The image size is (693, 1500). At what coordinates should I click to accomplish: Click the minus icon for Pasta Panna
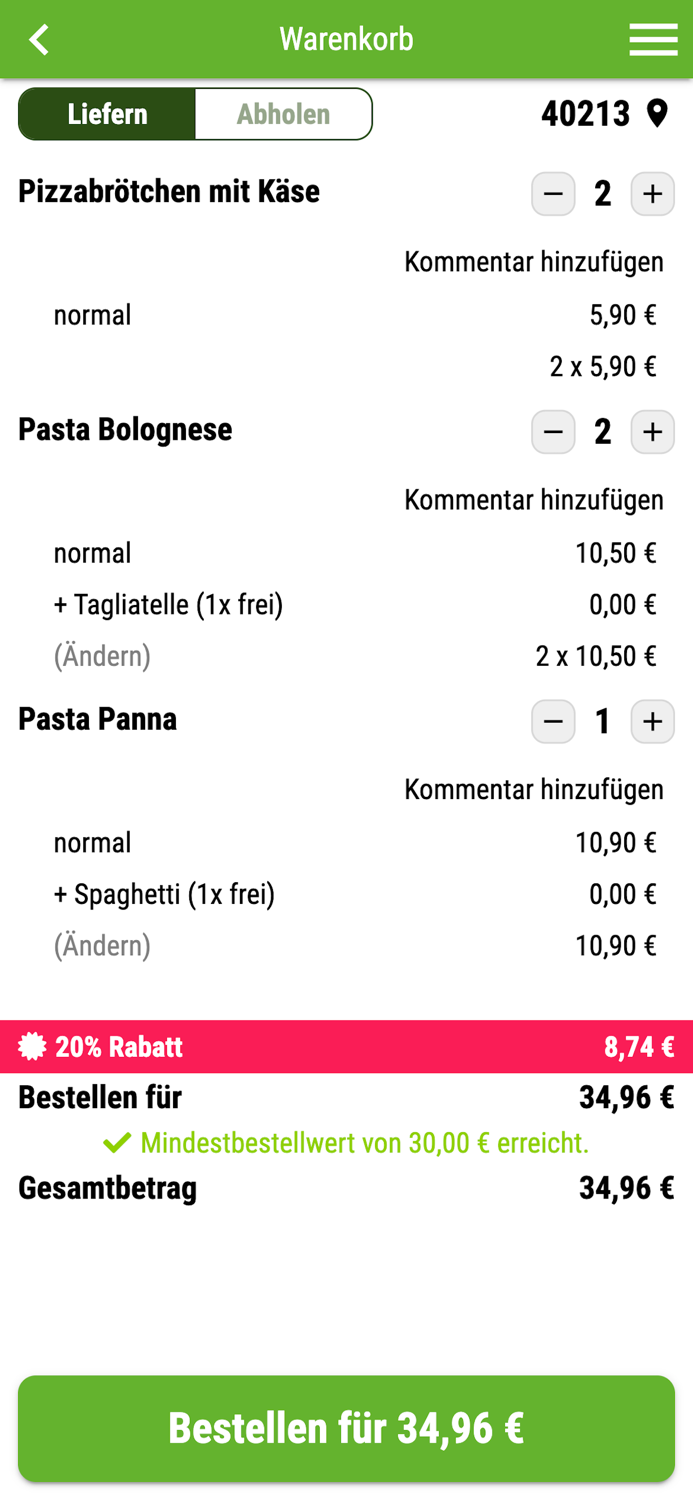coord(553,721)
